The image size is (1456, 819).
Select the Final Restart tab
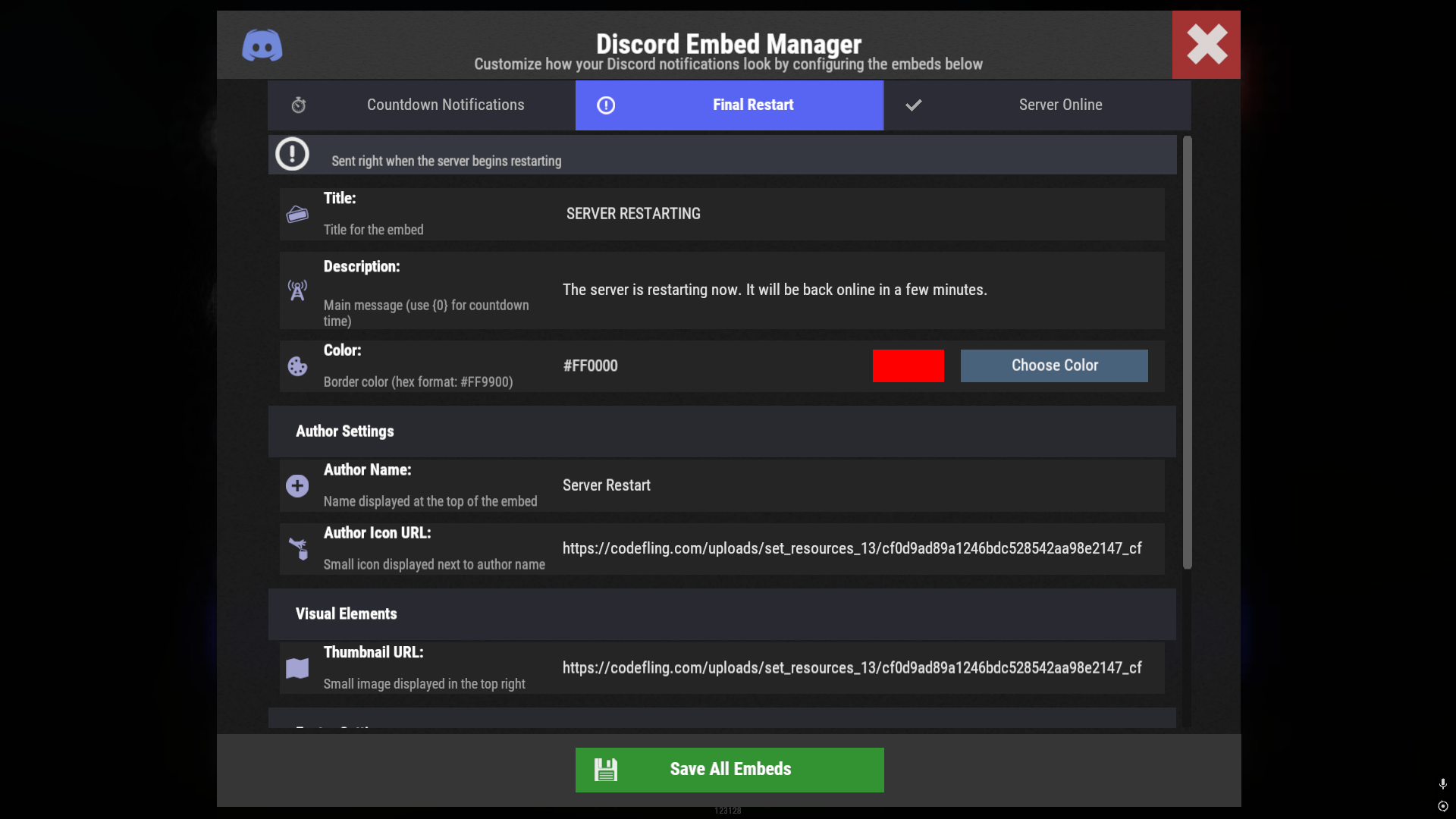730,105
